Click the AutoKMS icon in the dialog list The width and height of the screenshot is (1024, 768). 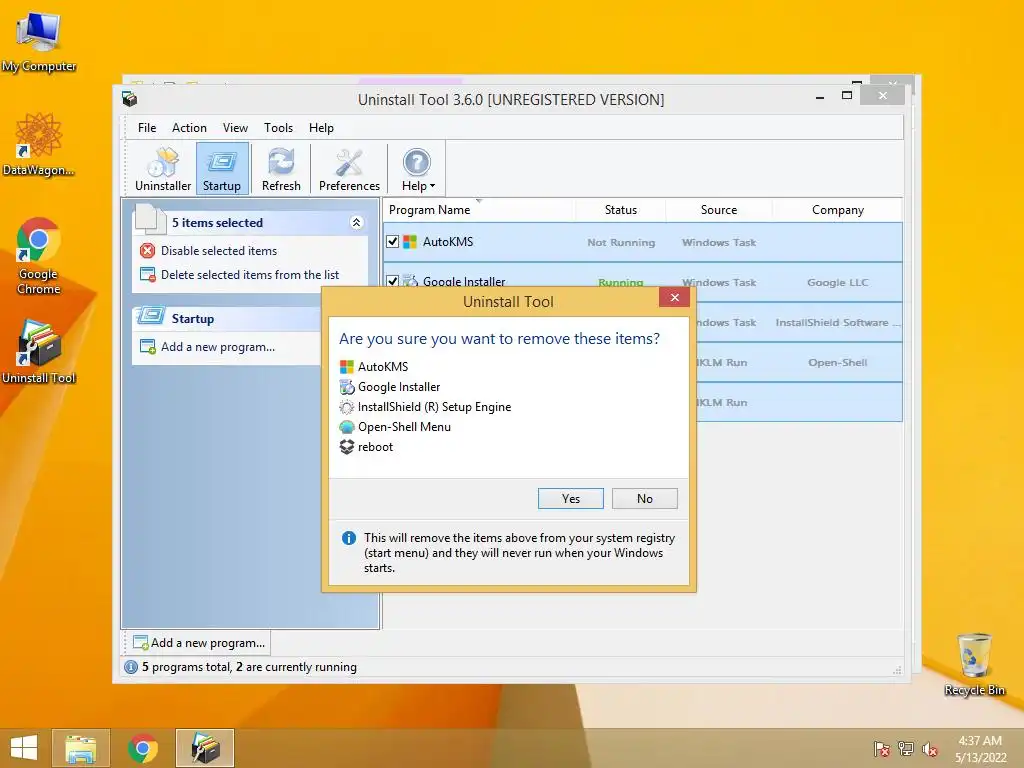tap(347, 367)
